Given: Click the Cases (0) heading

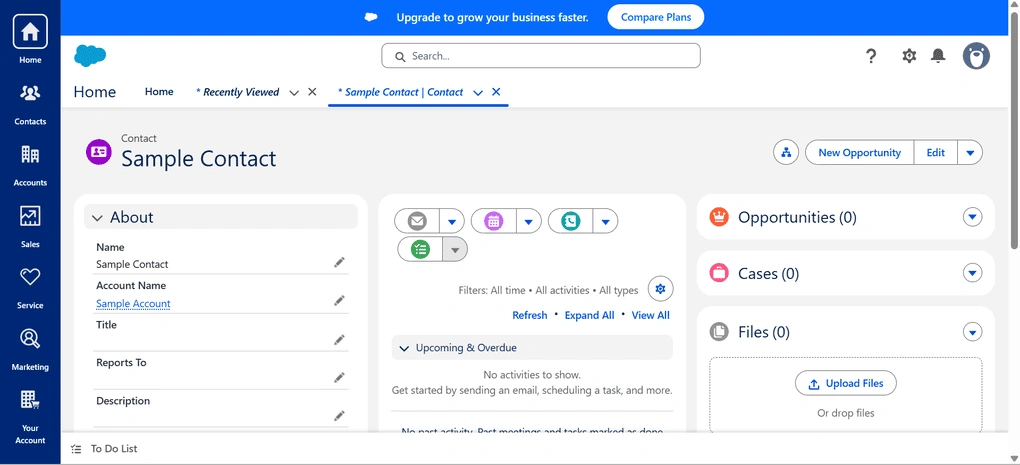Looking at the screenshot, I should tap(768, 273).
